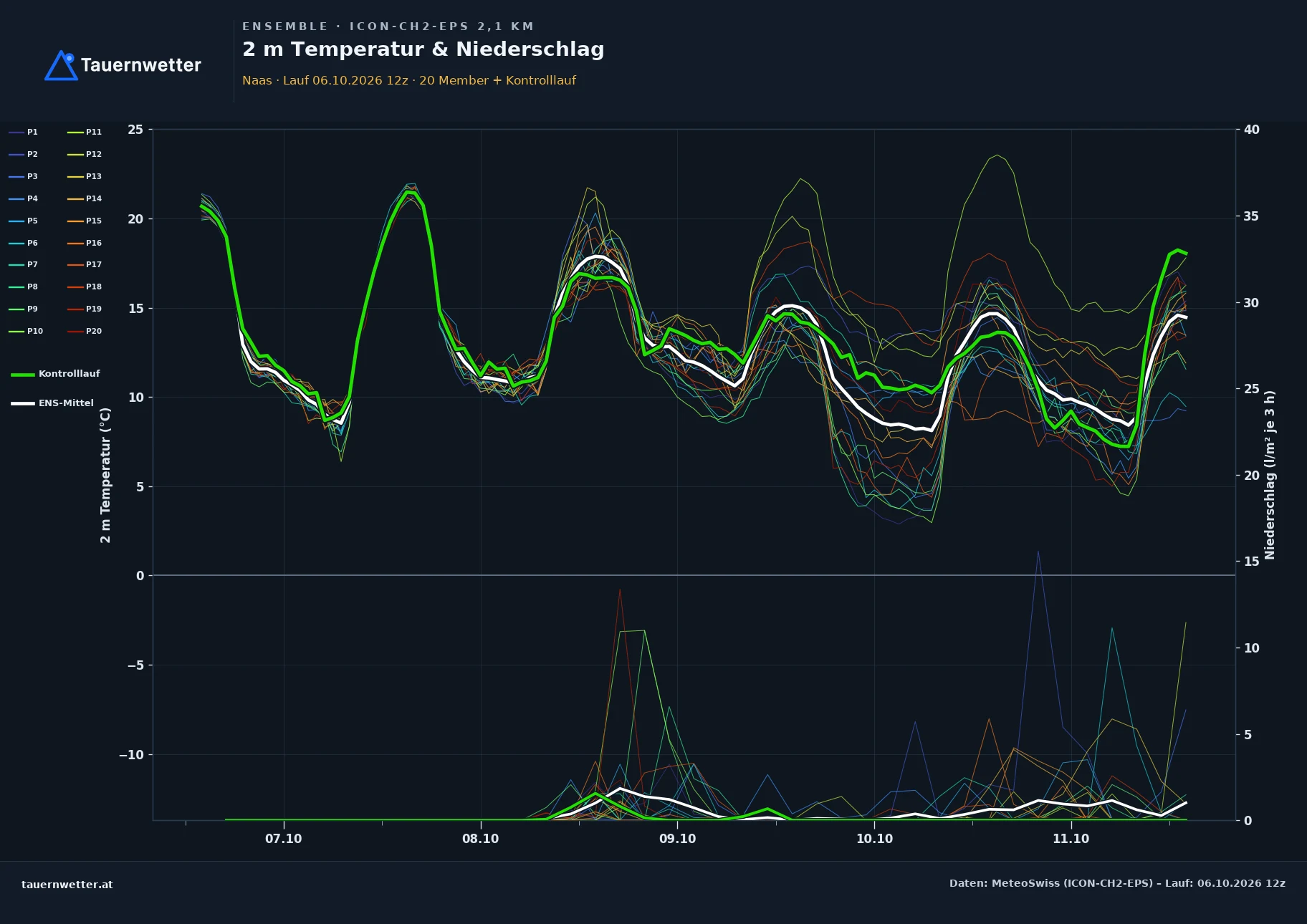
Task: Select legend entry P14
Action: pyautogui.click(x=85, y=198)
